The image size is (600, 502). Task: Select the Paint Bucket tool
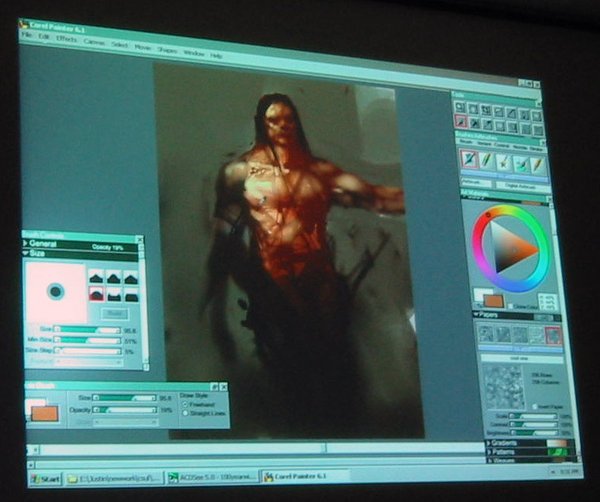click(x=474, y=123)
